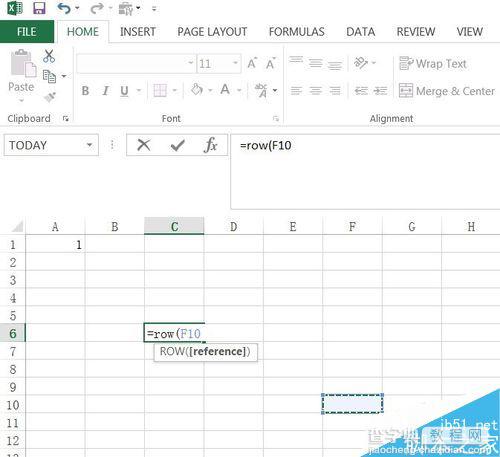The height and width of the screenshot is (457, 500).
Task: Switch to the FORMULAS tab
Action: 297,32
